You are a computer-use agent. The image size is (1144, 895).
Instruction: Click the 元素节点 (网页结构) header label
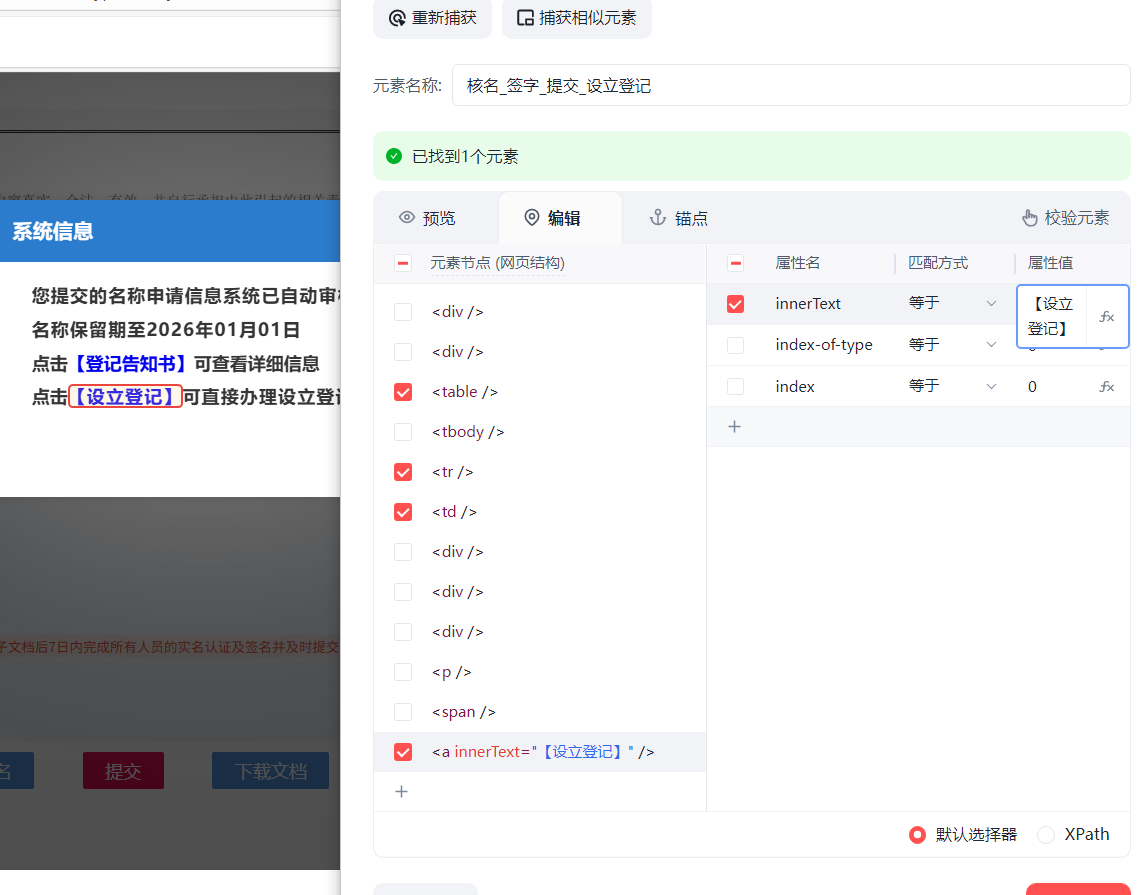click(498, 263)
